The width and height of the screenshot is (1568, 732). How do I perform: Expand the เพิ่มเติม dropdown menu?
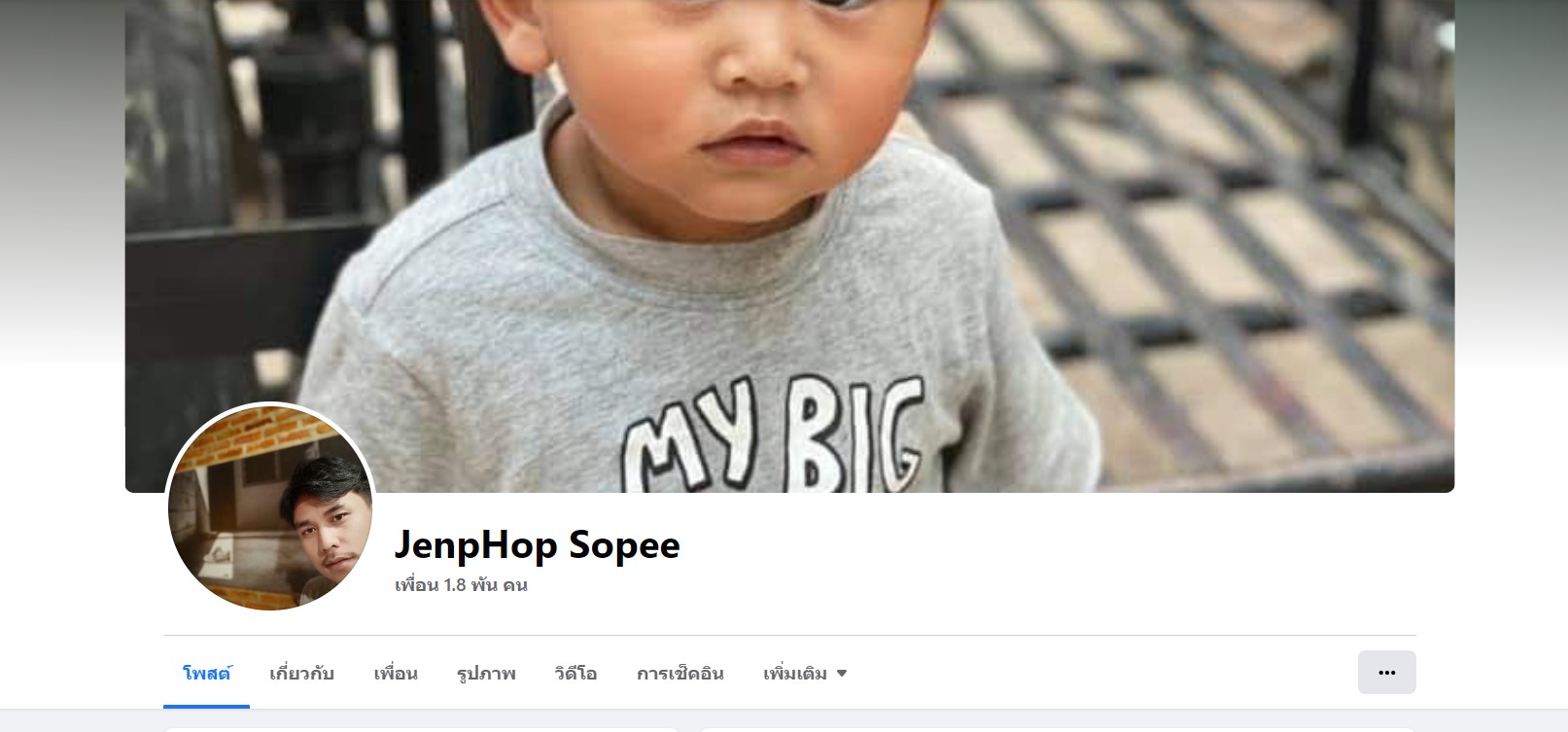click(805, 673)
